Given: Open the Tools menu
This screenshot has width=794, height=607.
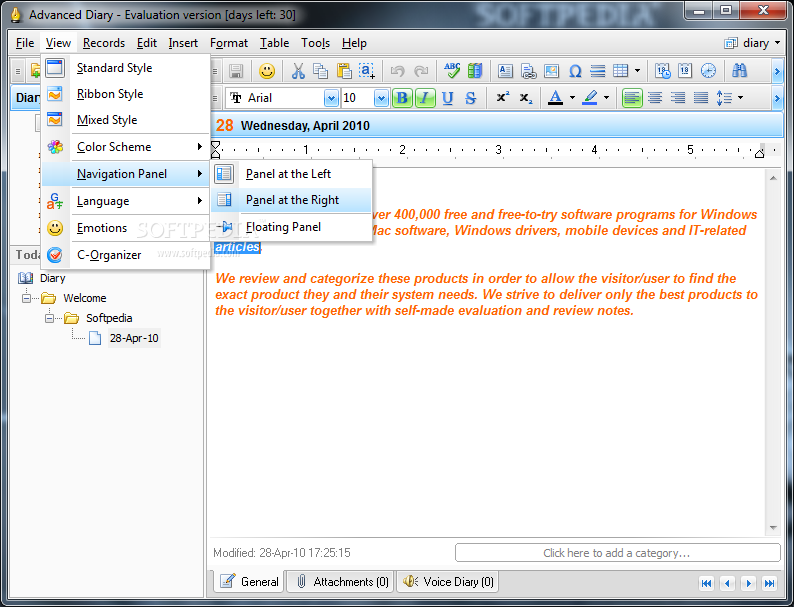Looking at the screenshot, I should (315, 43).
